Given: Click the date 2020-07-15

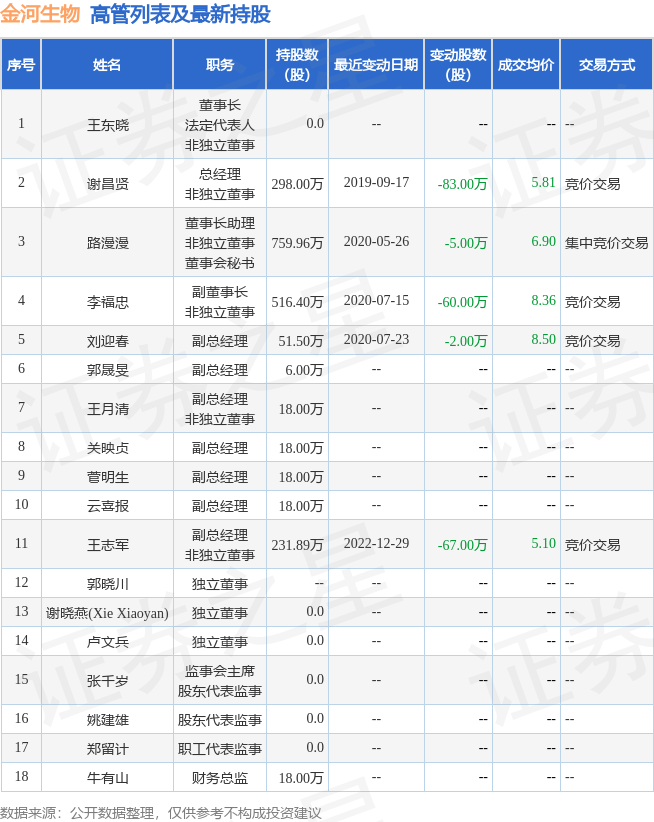Looking at the screenshot, I should point(376,300).
